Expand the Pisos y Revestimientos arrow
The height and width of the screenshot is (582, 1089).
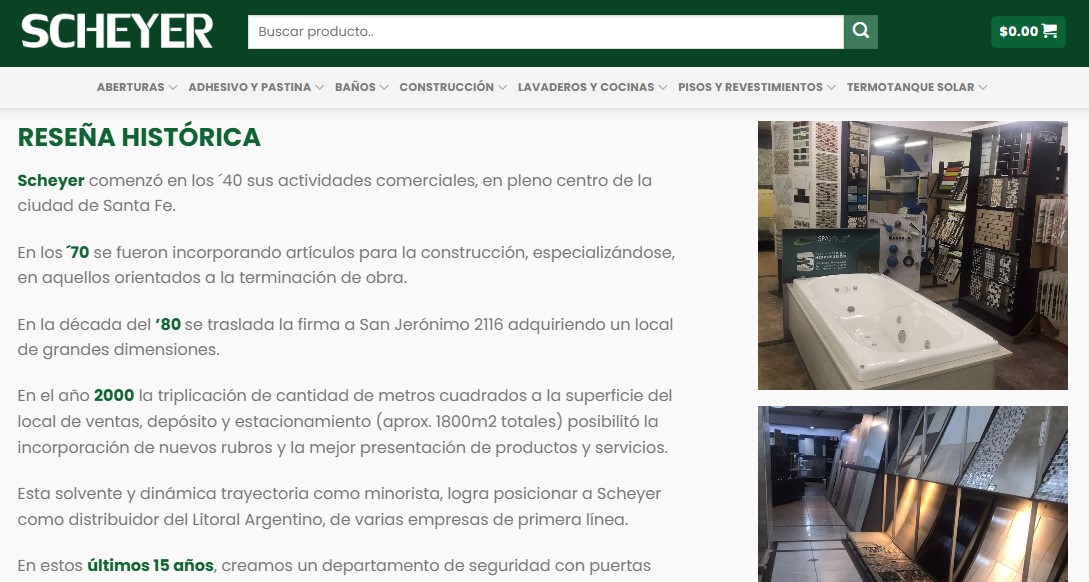pyautogui.click(x=831, y=88)
